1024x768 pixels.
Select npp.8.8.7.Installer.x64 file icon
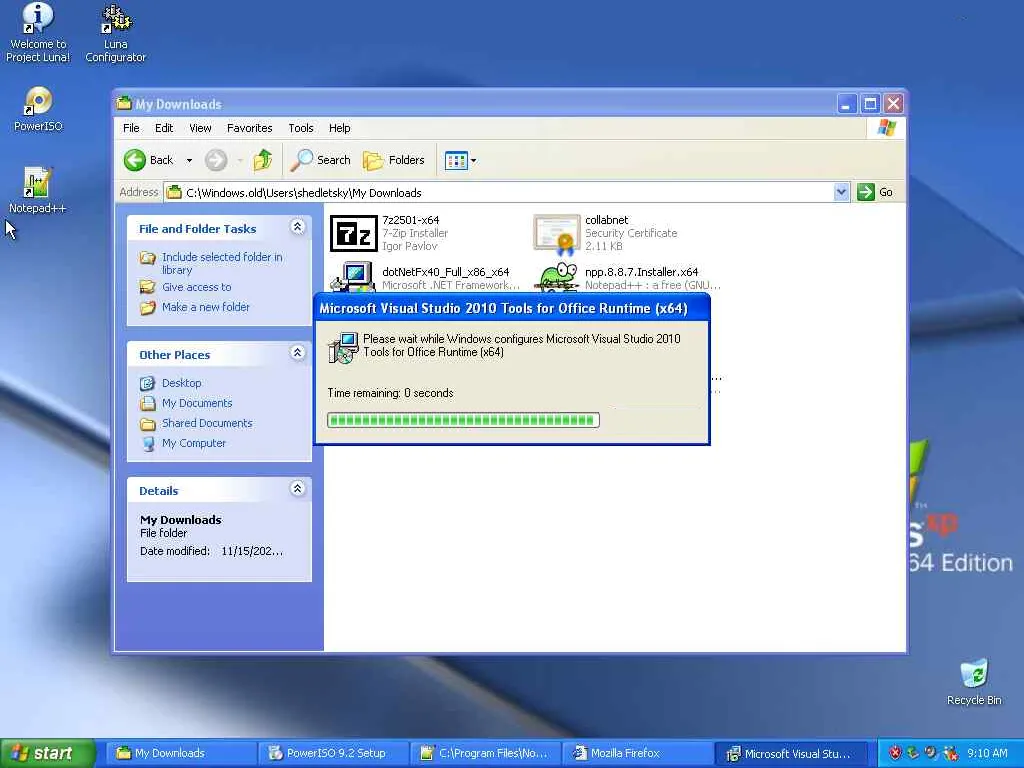pyautogui.click(x=556, y=278)
